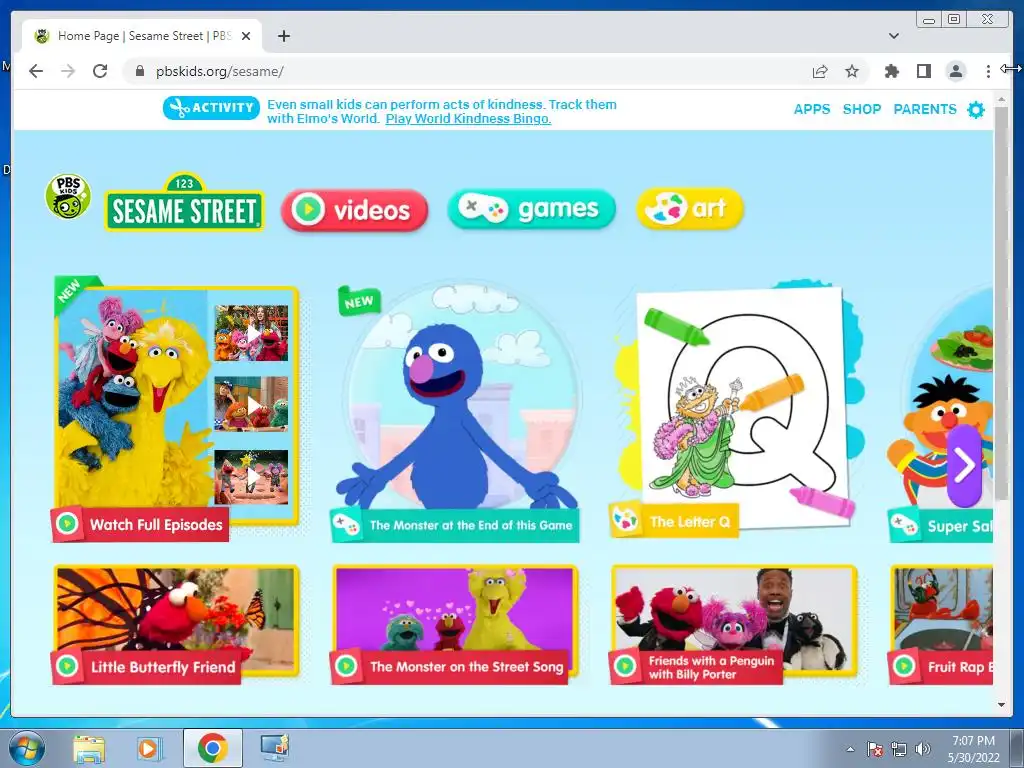This screenshot has height=768, width=1024.
Task: Open Chrome three-dot menu
Action: pyautogui.click(x=988, y=71)
